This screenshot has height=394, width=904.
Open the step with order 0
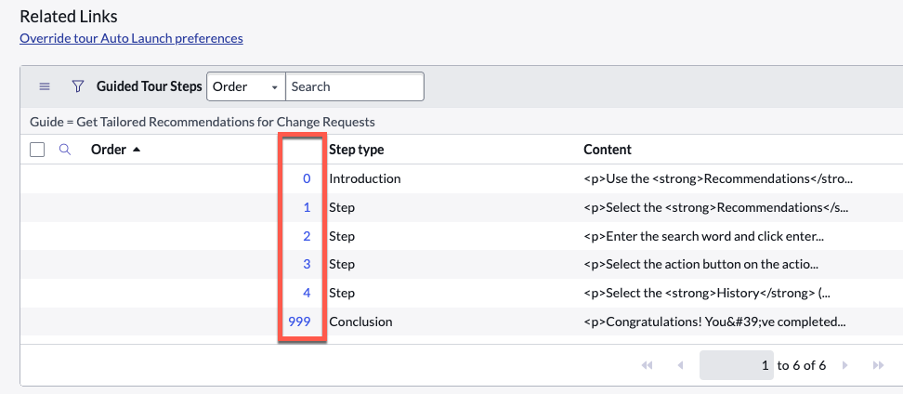pos(307,179)
